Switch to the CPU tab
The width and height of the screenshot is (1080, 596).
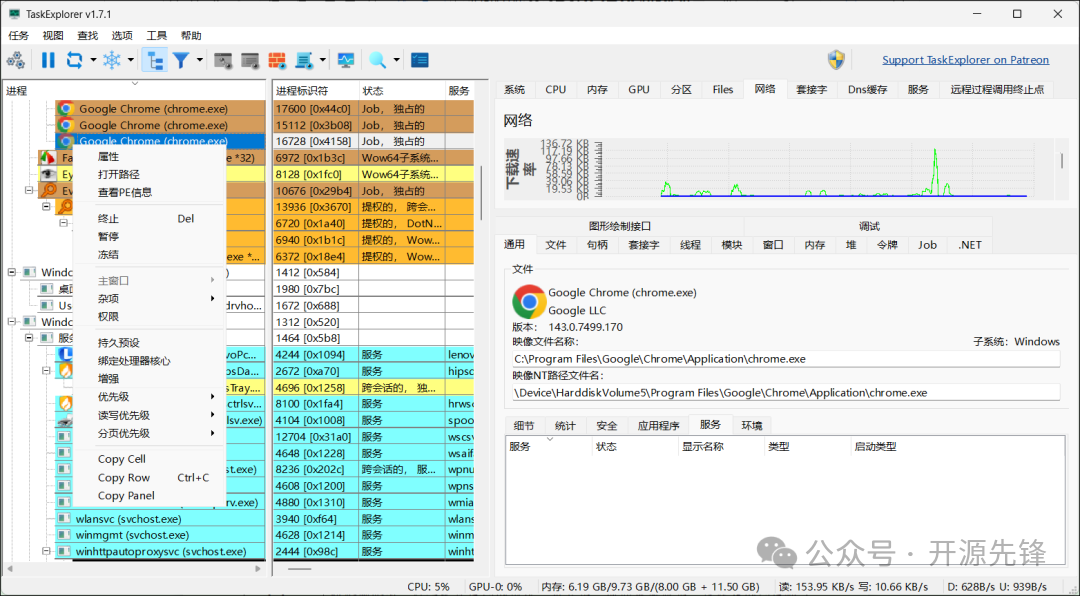coord(555,89)
